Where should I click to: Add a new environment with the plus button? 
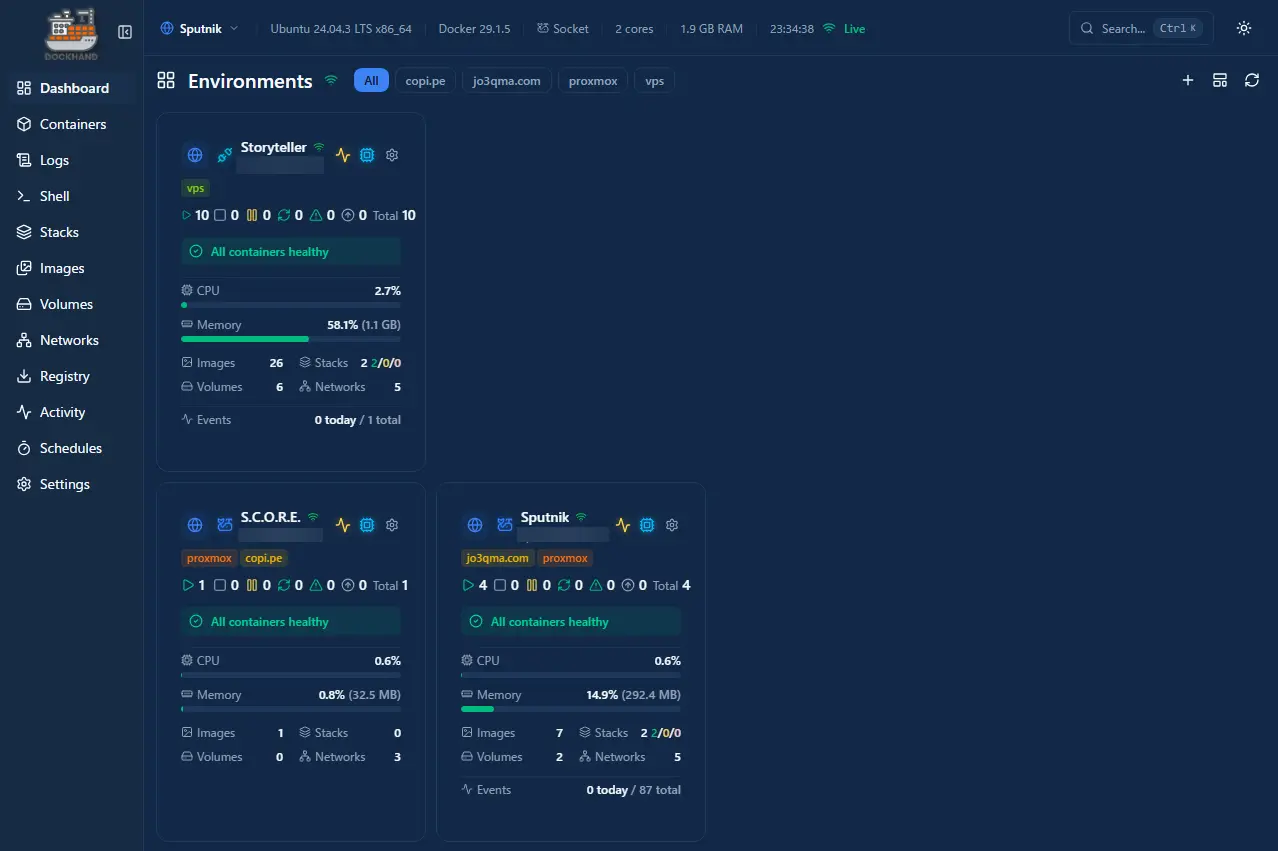click(1187, 80)
